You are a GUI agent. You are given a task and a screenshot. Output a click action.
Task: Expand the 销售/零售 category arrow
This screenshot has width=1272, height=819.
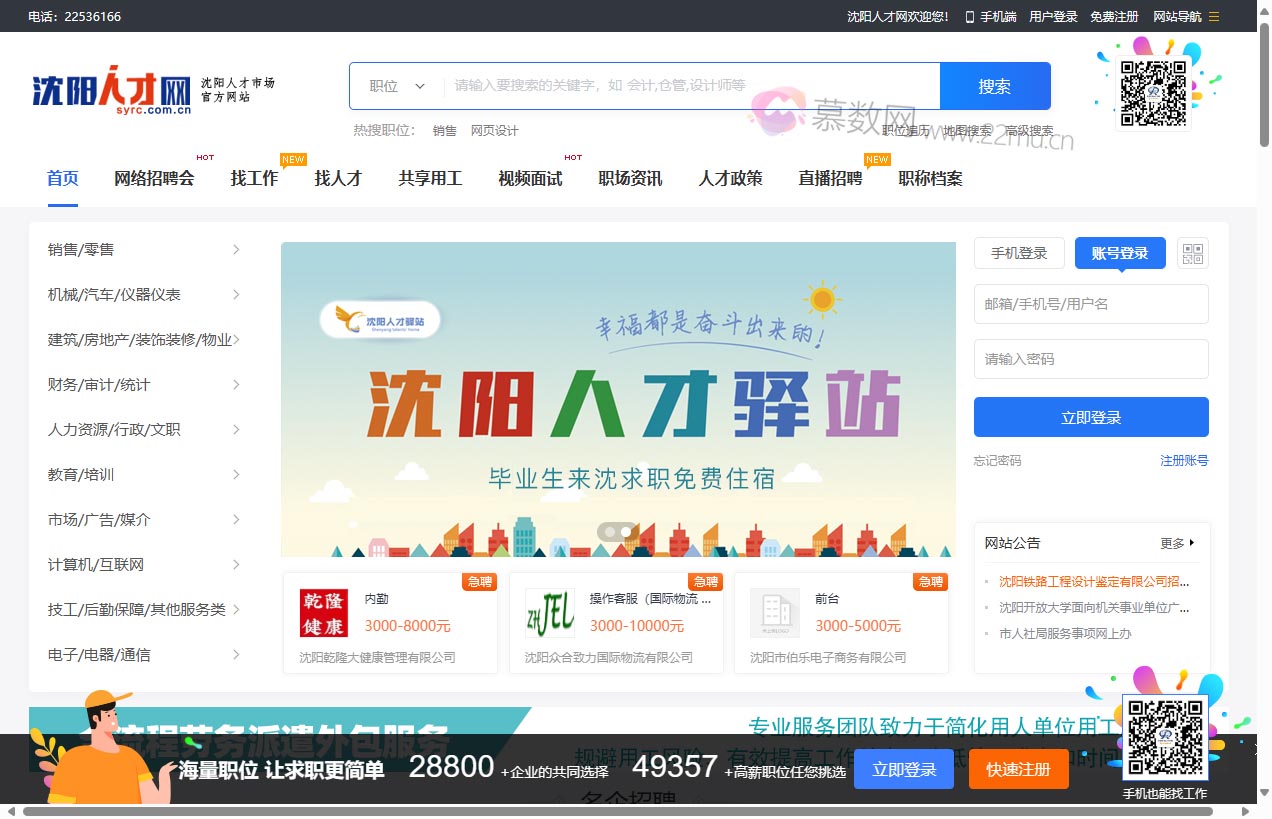point(236,249)
